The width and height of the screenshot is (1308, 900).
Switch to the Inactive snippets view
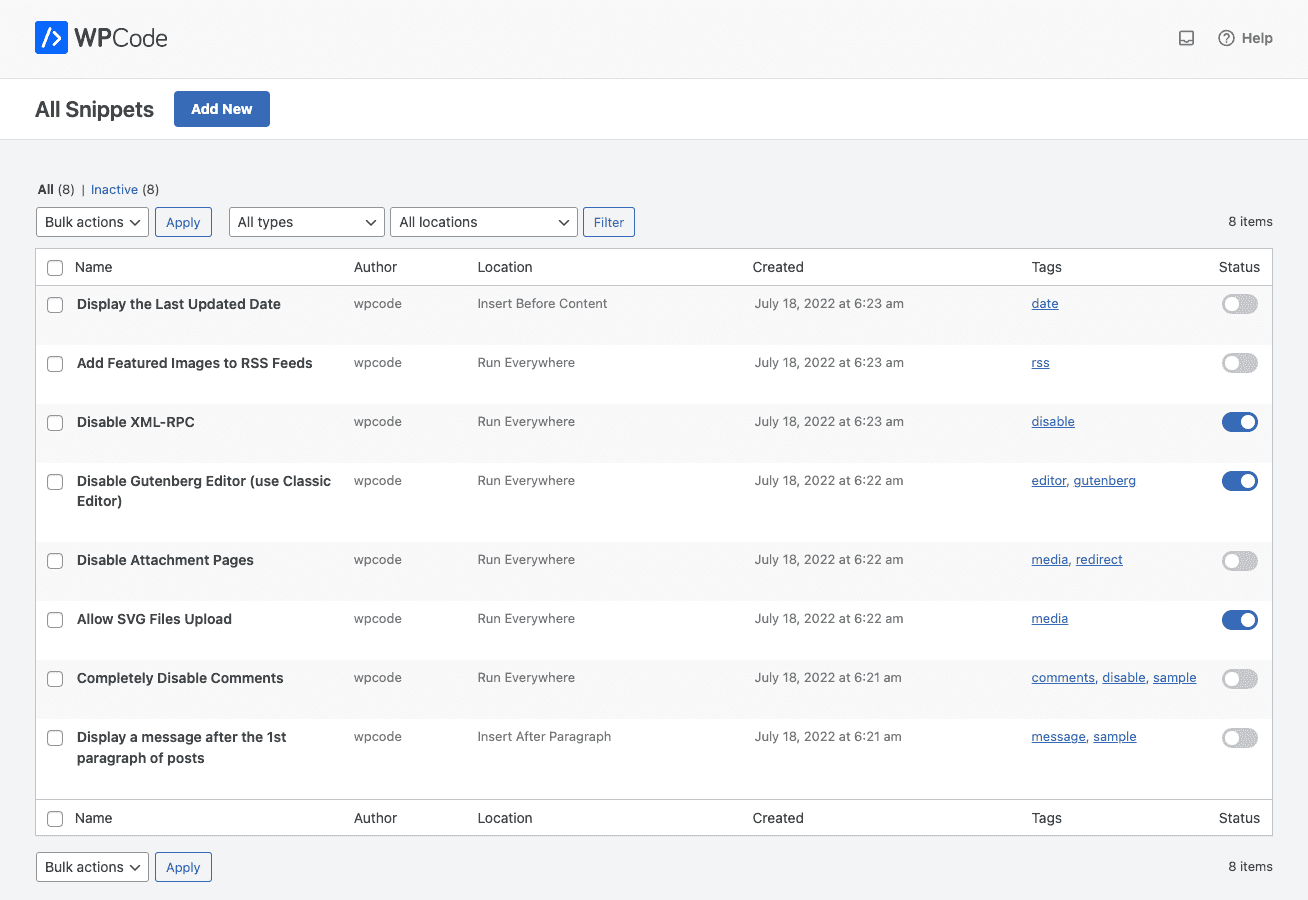pyautogui.click(x=114, y=190)
